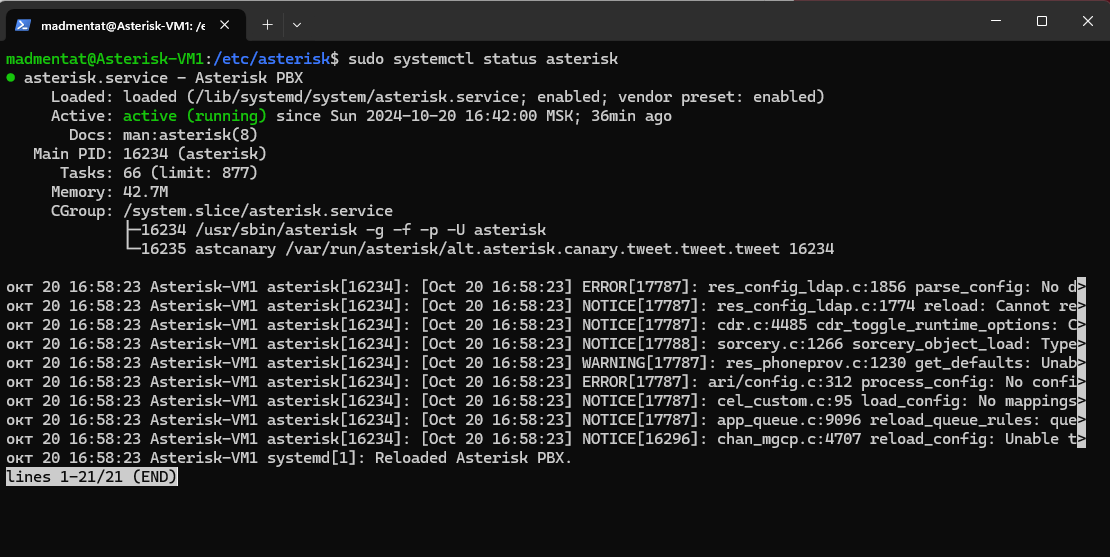This screenshot has width=1110, height=557.
Task: Open the new-tab profile dropdown chevron
Action: (297, 25)
